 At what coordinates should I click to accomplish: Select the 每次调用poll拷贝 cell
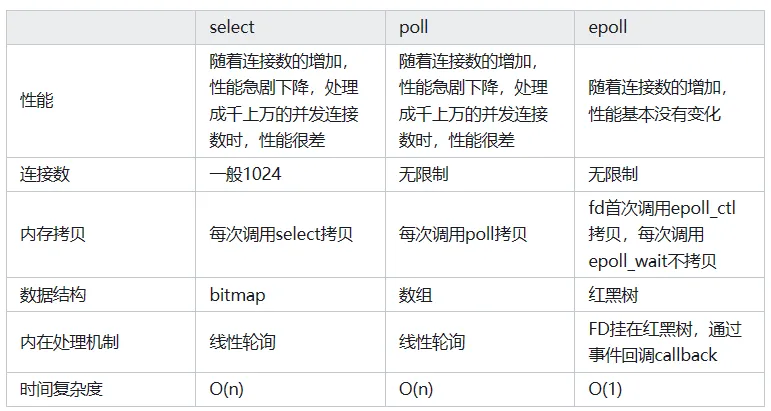point(463,234)
